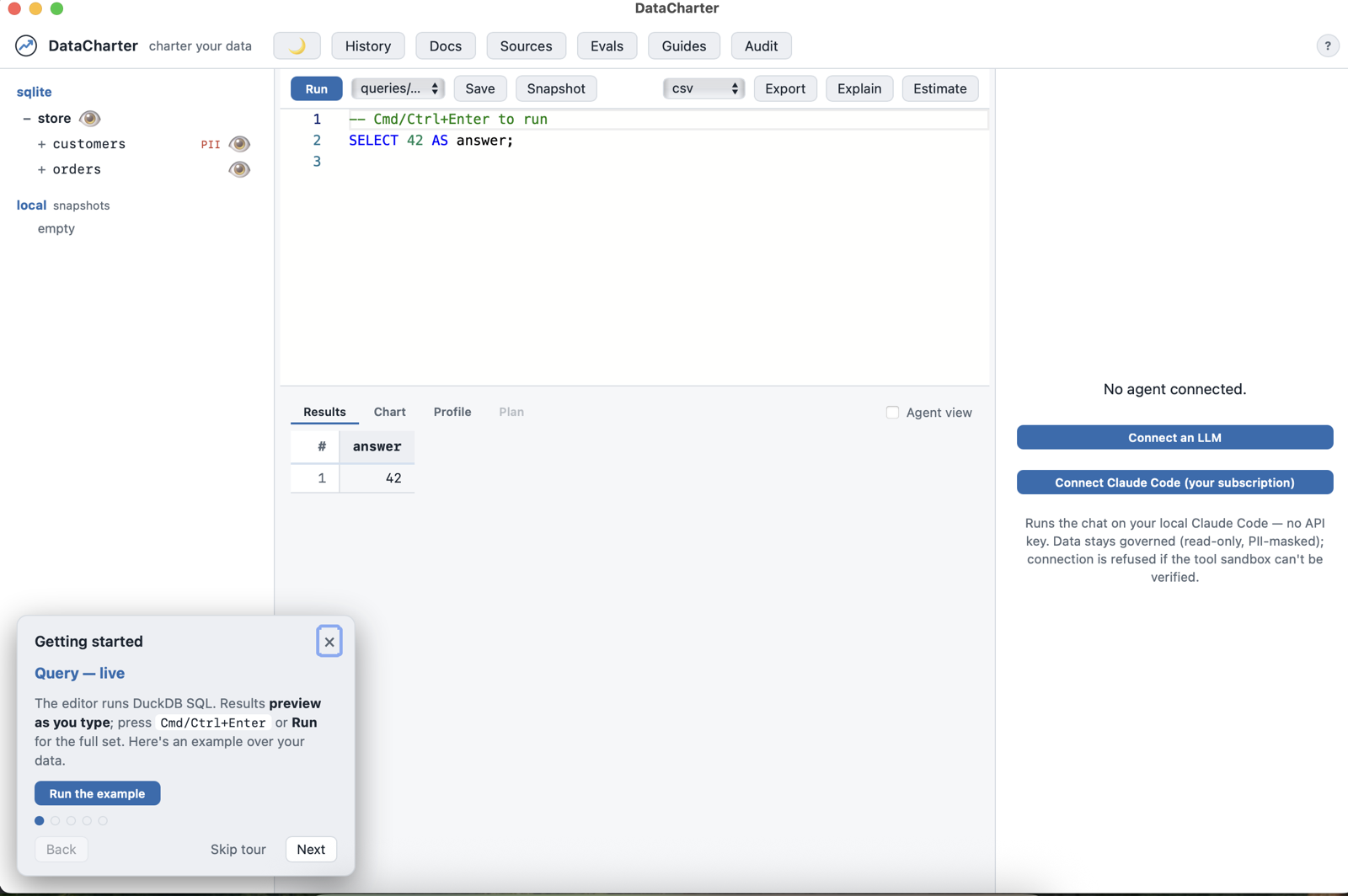Viewport: 1348px width, 896px height.
Task: Open the Sources section
Action: [x=526, y=45]
